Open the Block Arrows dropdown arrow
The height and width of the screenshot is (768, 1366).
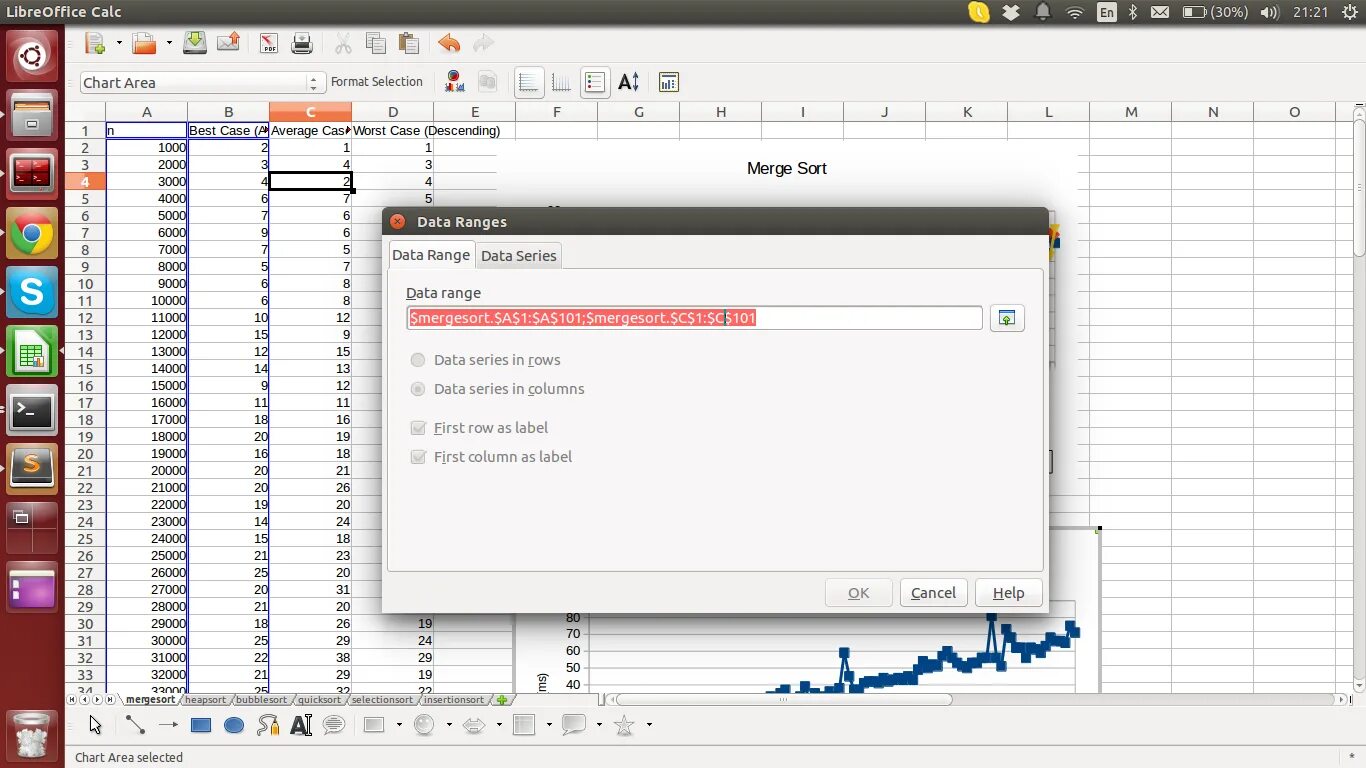498,725
